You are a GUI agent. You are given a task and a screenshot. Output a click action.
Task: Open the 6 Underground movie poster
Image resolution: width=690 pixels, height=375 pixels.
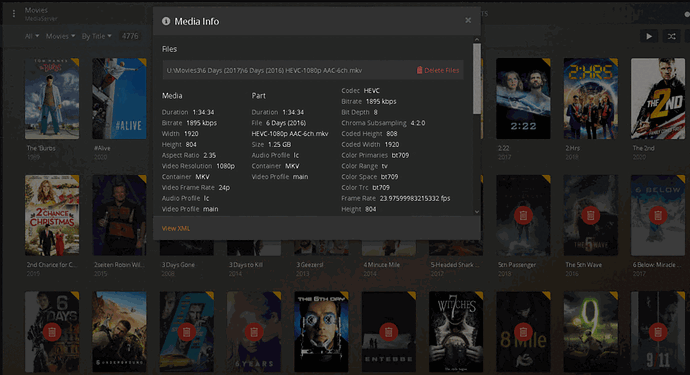(119, 332)
